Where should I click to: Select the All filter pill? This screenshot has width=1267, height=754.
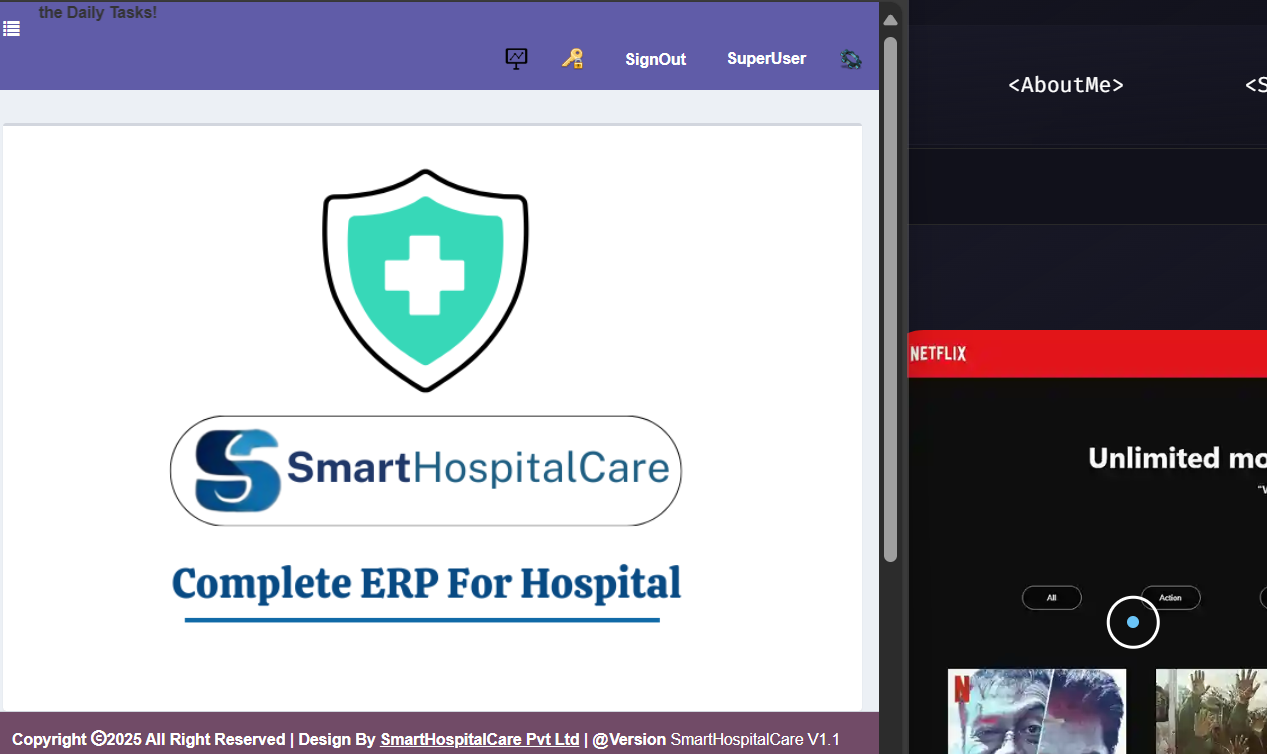(1052, 598)
